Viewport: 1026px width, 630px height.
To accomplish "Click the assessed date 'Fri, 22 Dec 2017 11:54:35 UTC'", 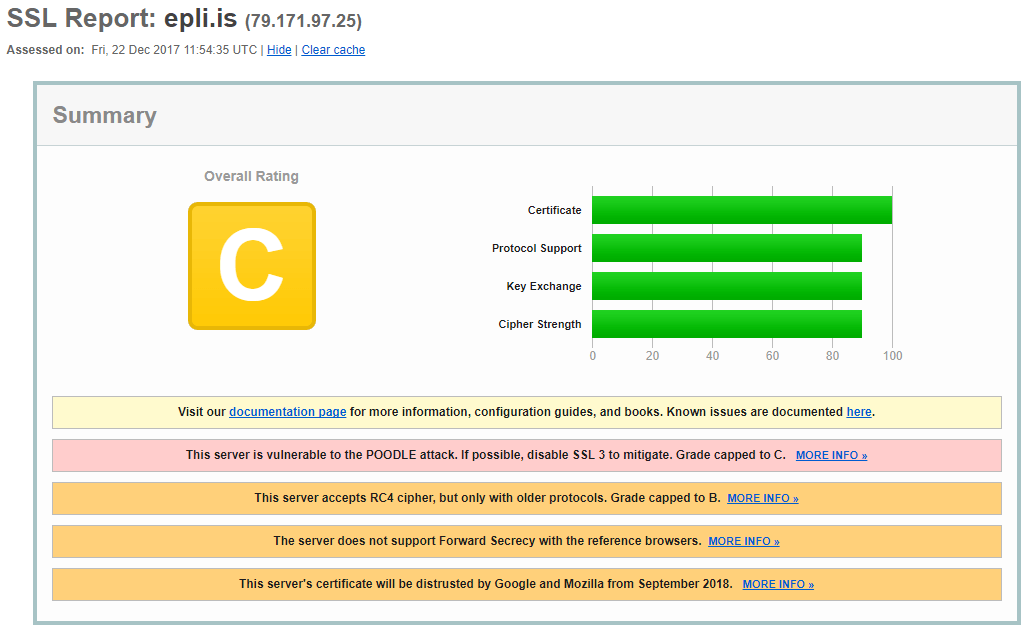I will coord(174,50).
